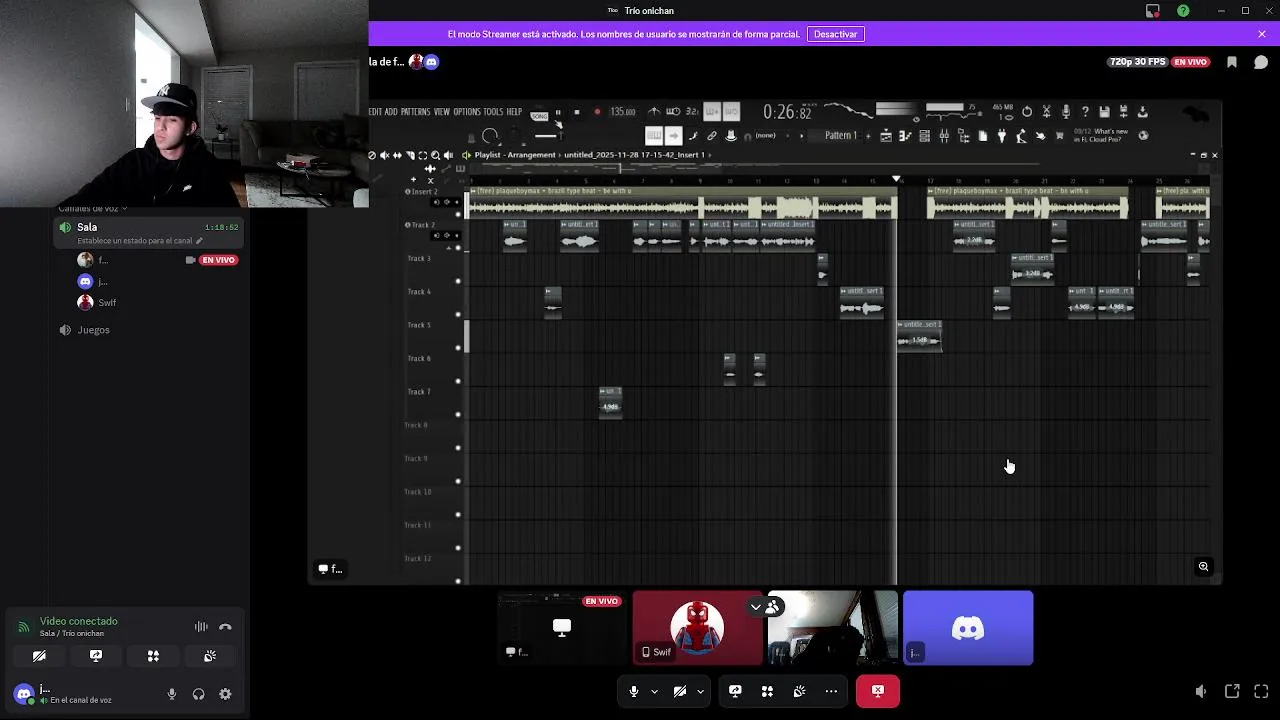
Task: Select the audio clip on Track 7
Action: point(610,401)
